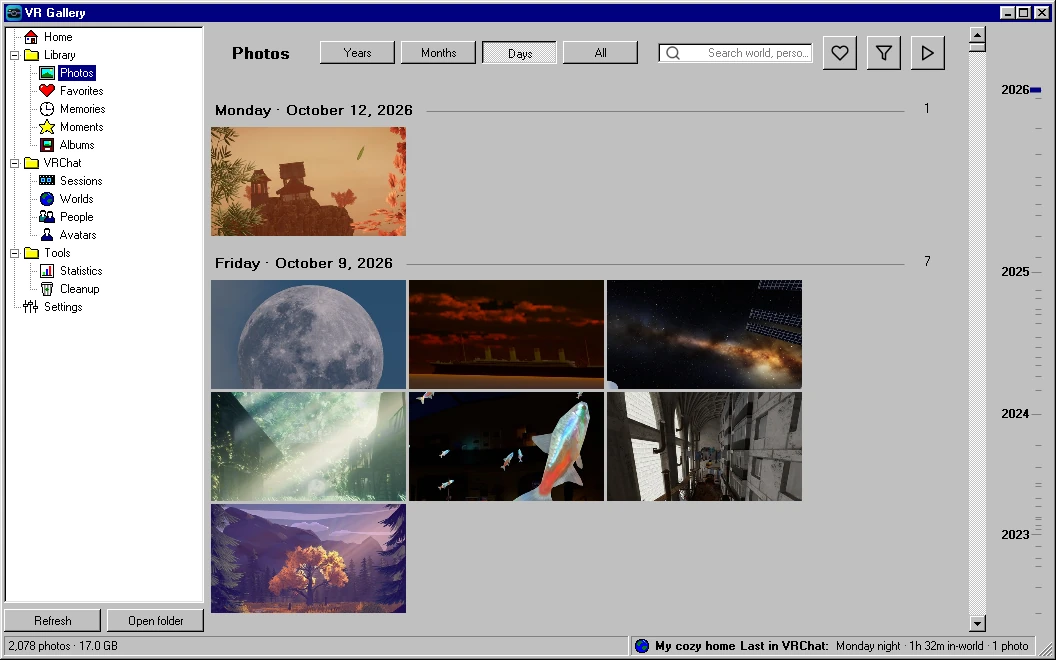
Task: Click the Tools folder icon
Action: [x=31, y=253]
